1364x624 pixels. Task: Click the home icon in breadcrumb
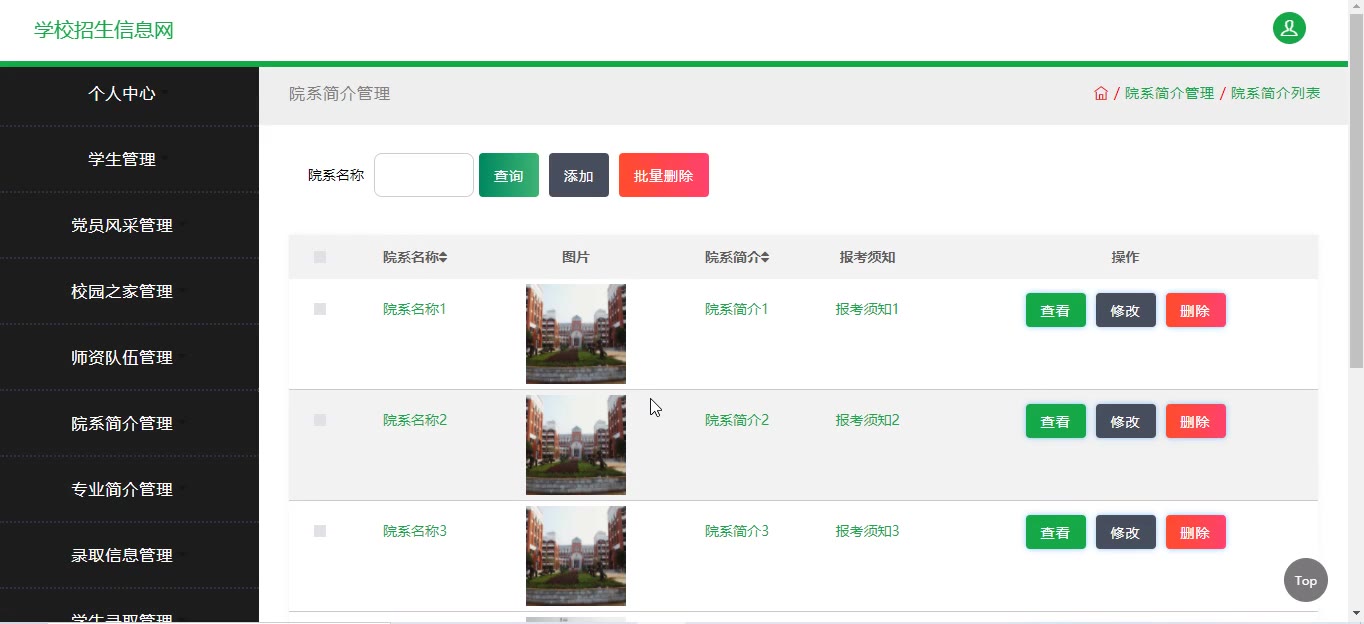[x=1101, y=93]
